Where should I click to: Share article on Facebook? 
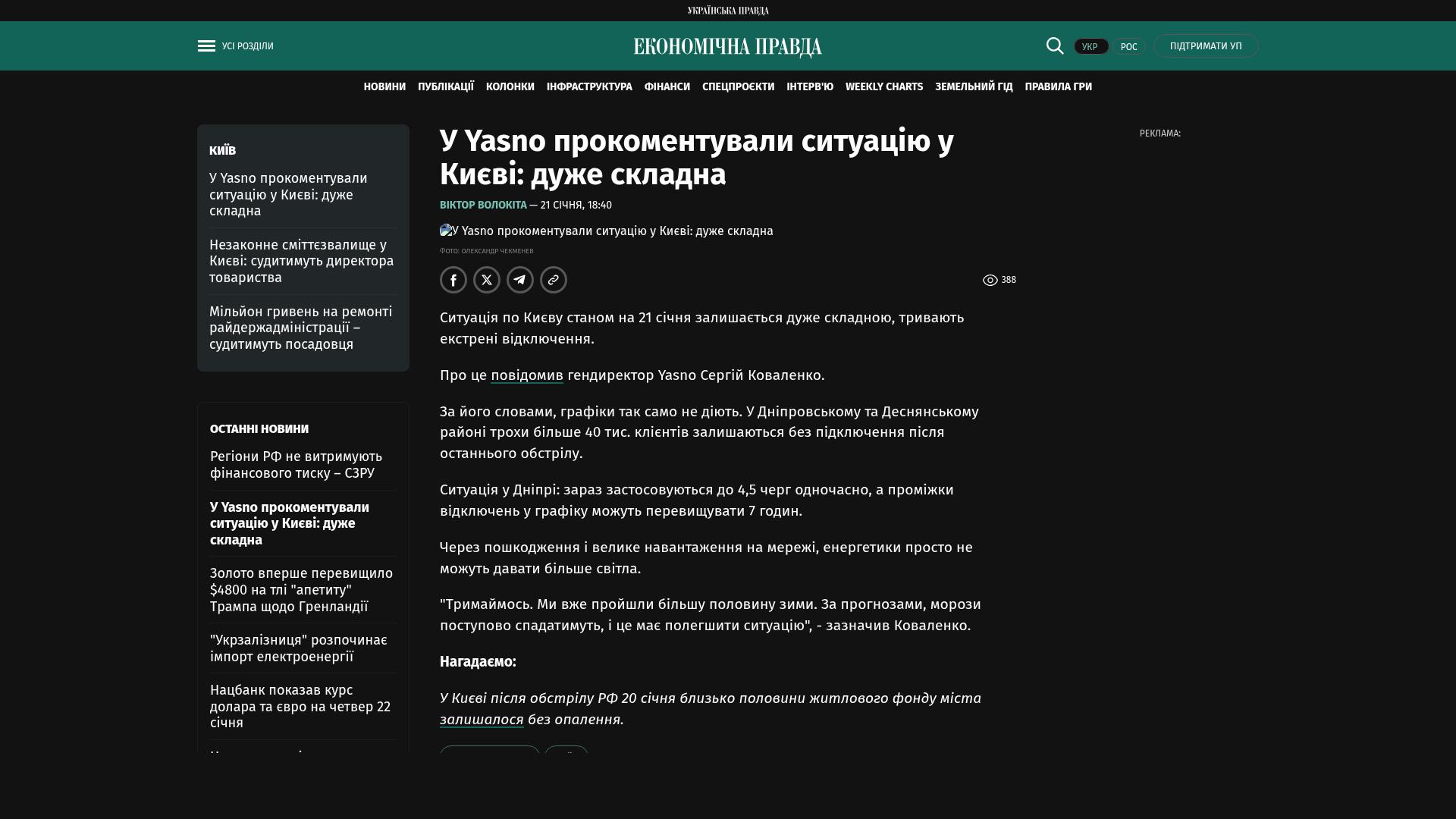(453, 280)
